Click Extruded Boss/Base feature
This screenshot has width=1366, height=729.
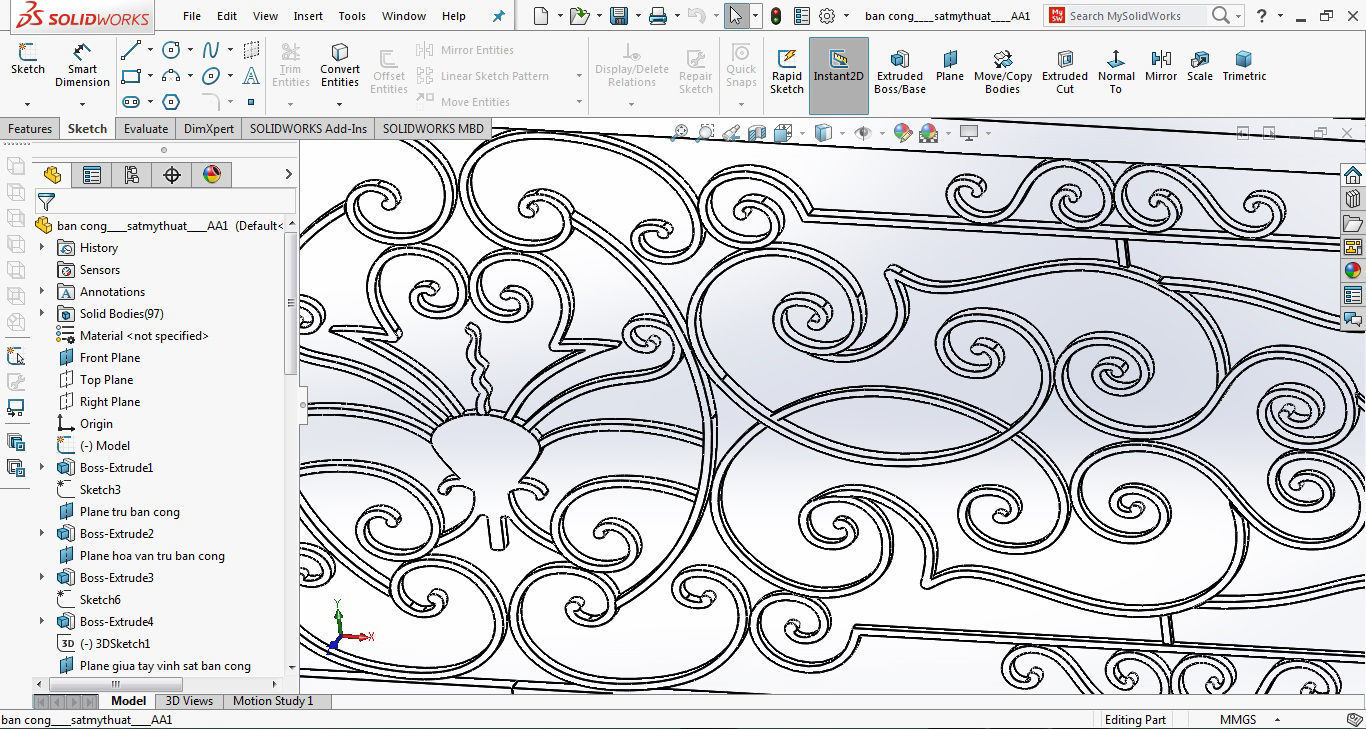click(900, 70)
